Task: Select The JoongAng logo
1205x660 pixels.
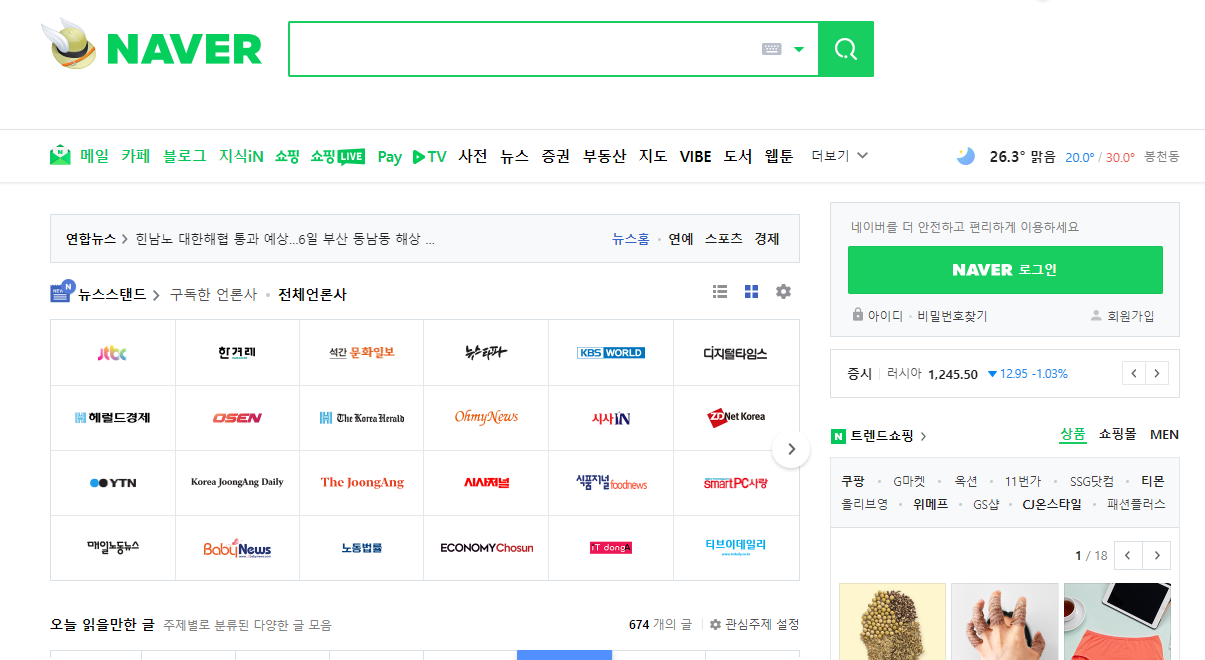Action: pyautogui.click(x=362, y=483)
